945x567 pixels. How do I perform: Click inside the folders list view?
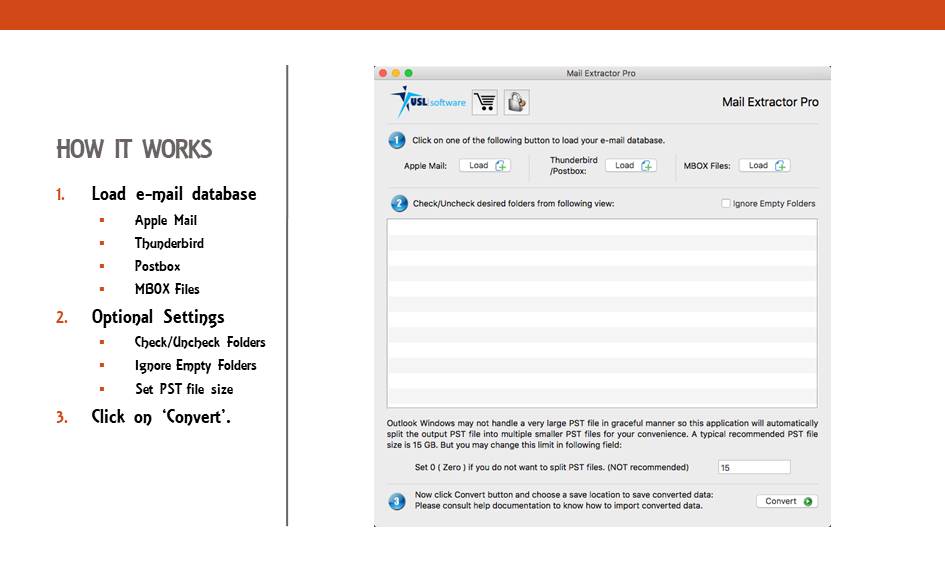(602, 313)
